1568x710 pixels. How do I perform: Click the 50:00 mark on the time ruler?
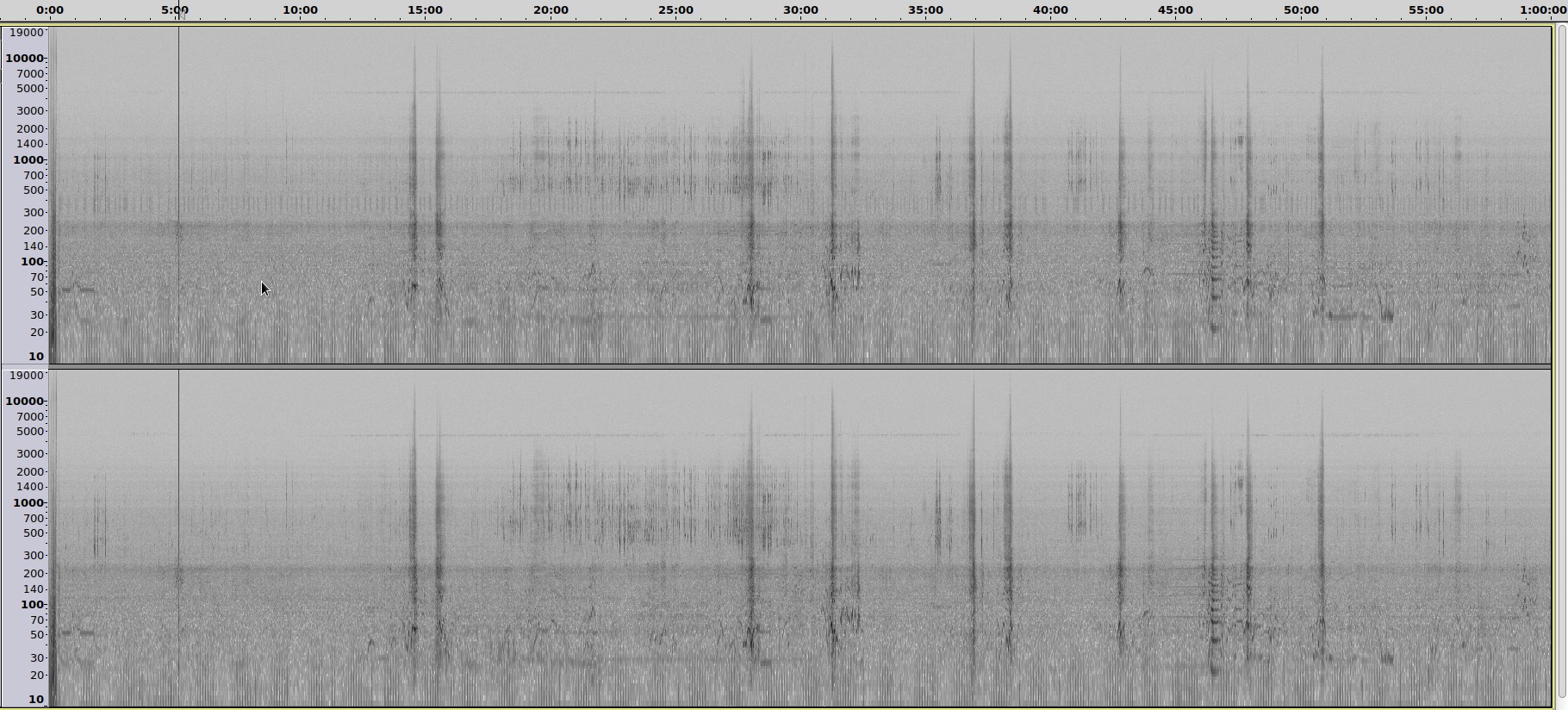tap(1301, 10)
